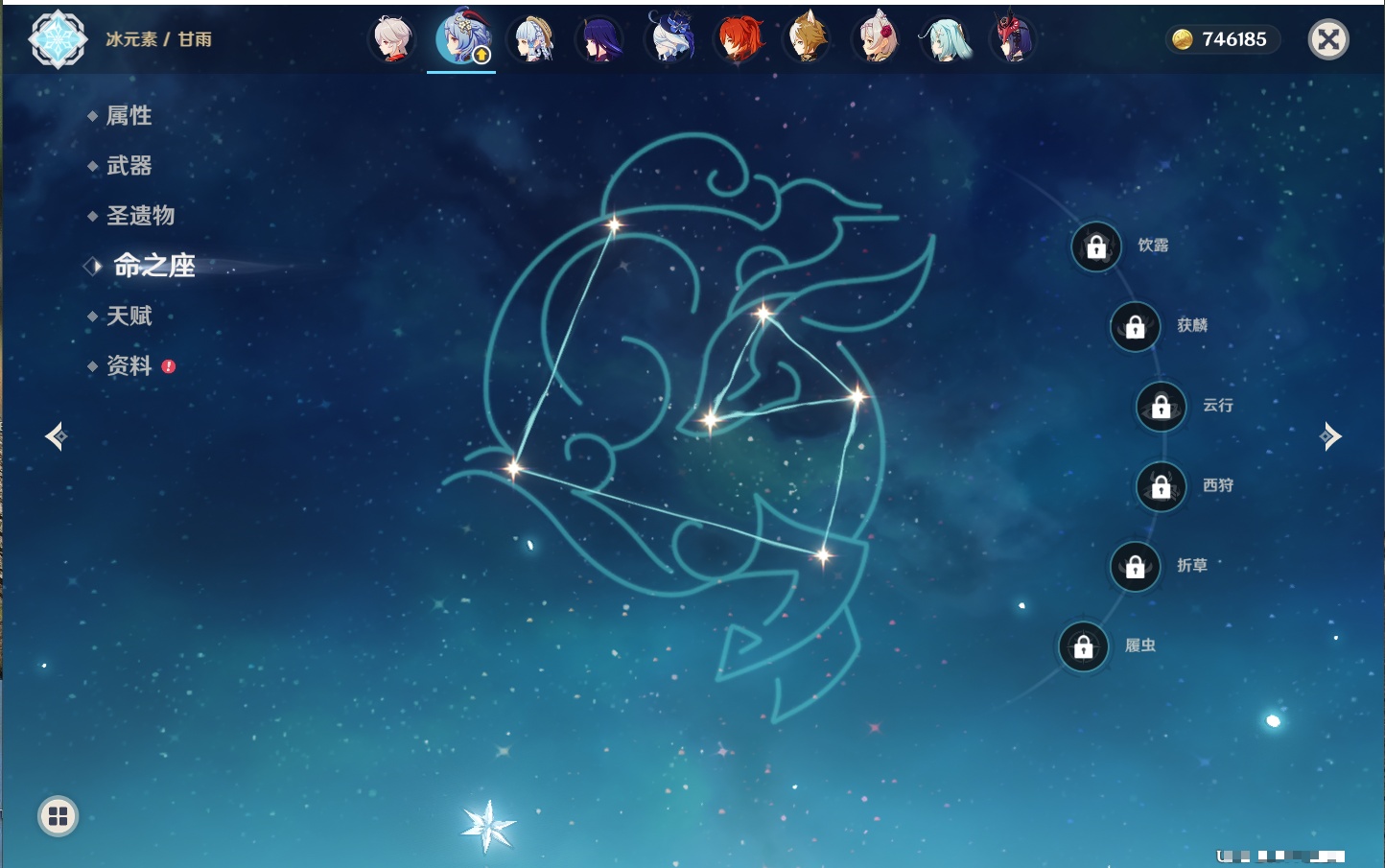Click the 履虫 constellation label
This screenshot has width=1385, height=868.
click(x=1140, y=645)
